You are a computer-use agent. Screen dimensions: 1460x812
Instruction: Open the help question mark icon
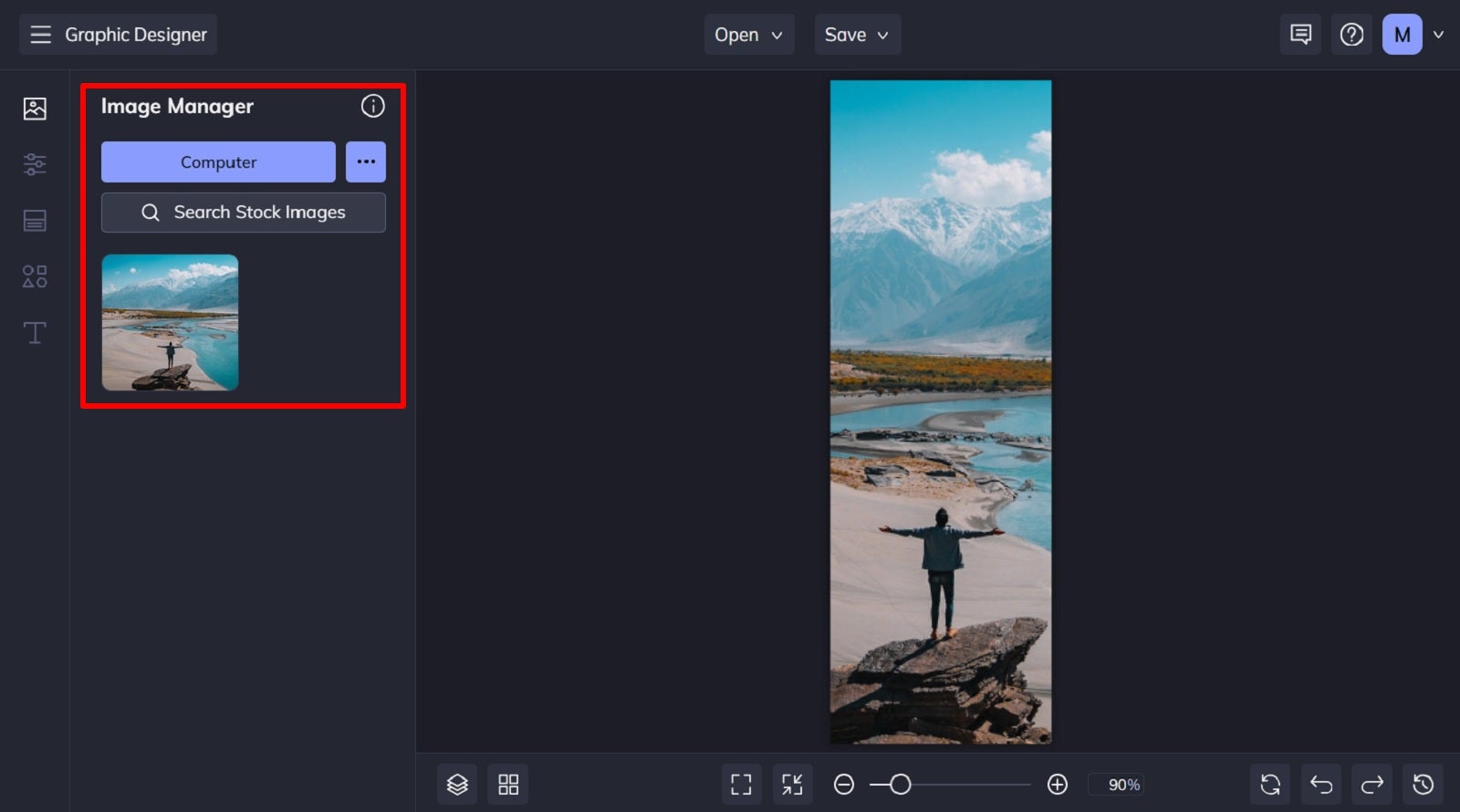[x=1351, y=35]
